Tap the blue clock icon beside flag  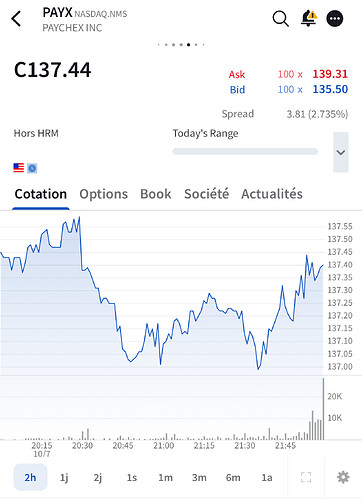pyautogui.click(x=32, y=168)
